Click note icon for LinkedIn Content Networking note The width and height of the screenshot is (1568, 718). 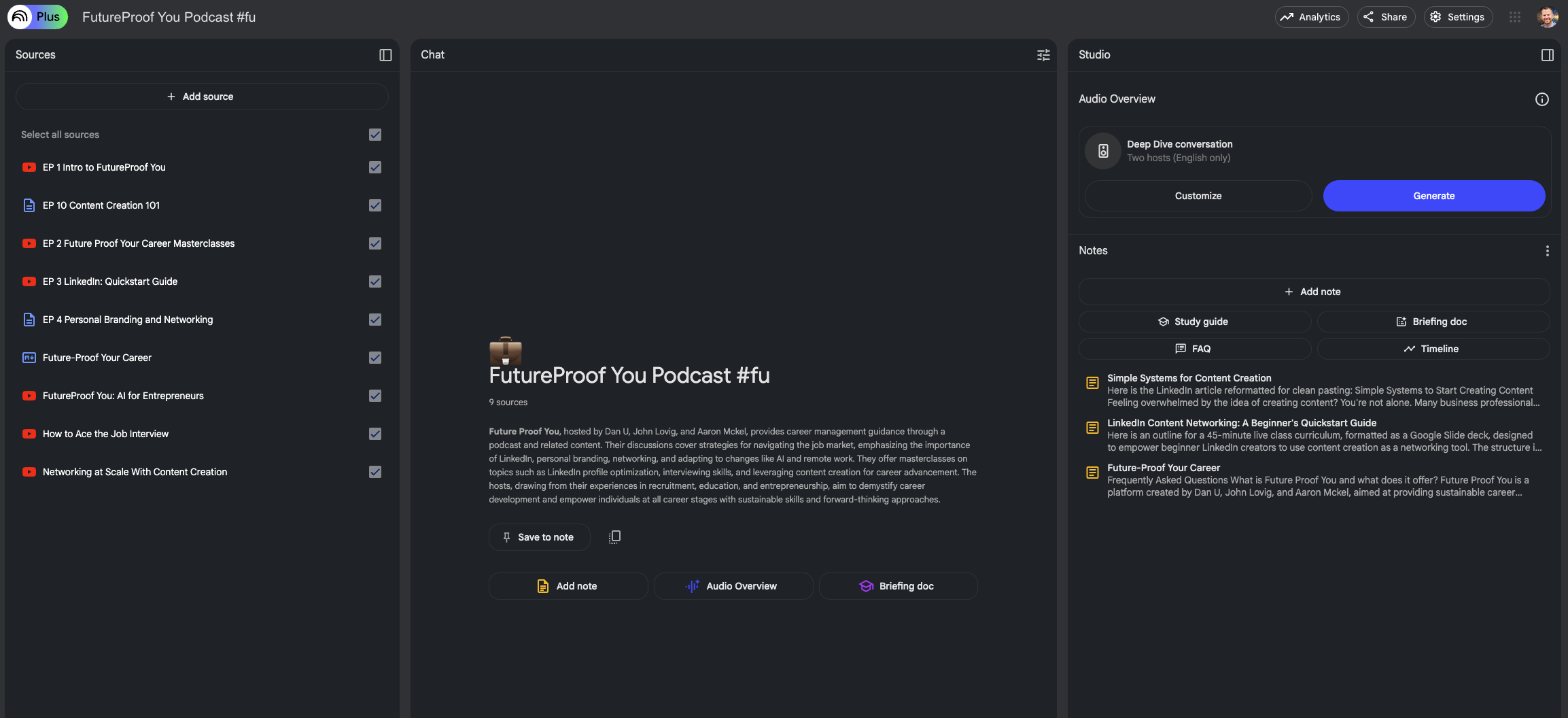tap(1092, 428)
